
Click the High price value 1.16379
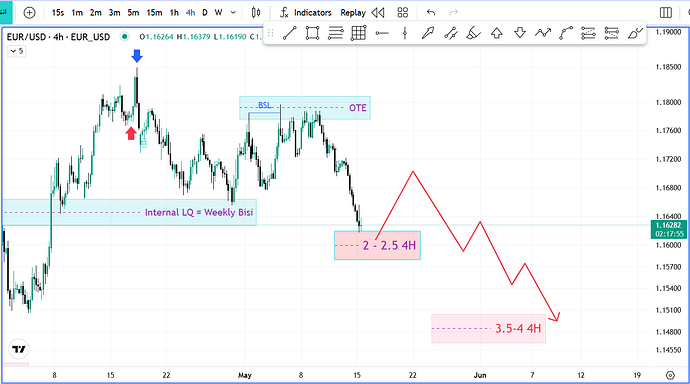(194, 37)
